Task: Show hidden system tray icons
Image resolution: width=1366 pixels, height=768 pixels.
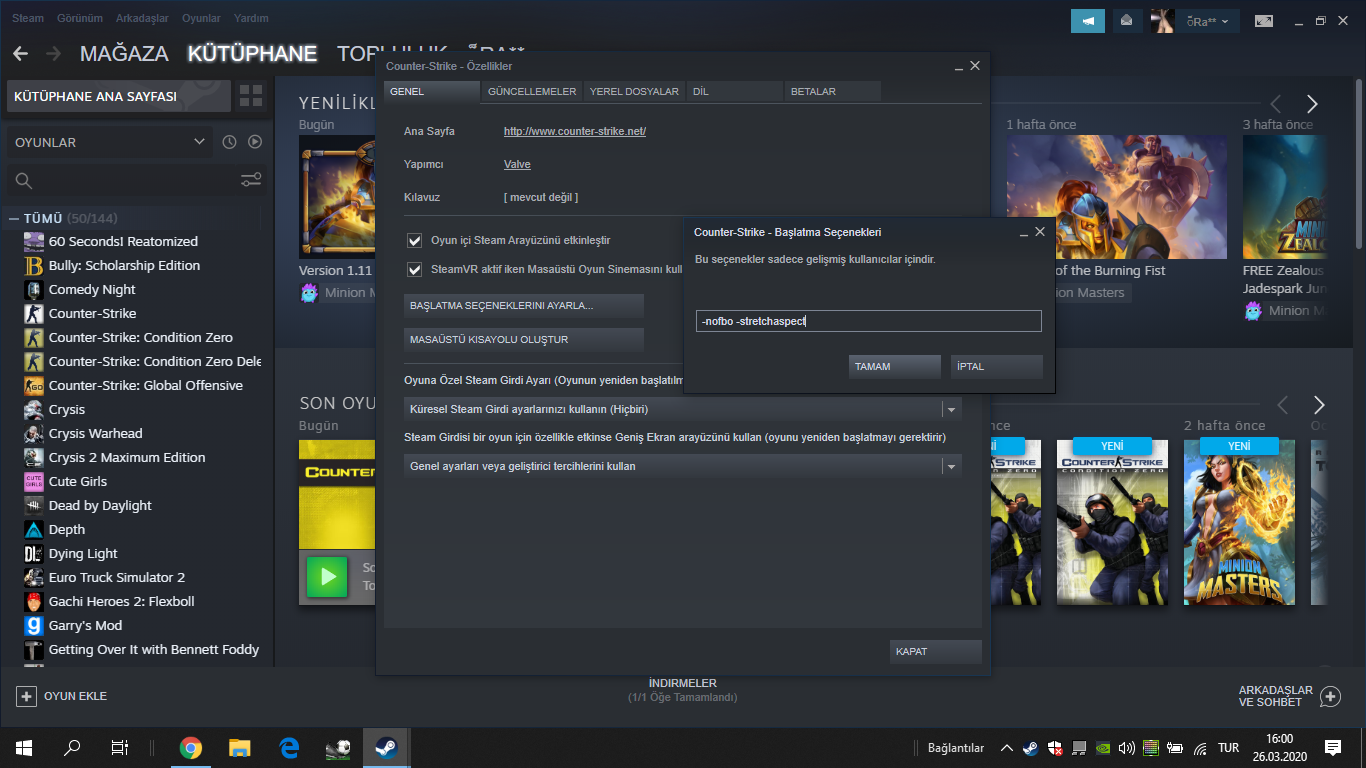Action: [x=1006, y=747]
